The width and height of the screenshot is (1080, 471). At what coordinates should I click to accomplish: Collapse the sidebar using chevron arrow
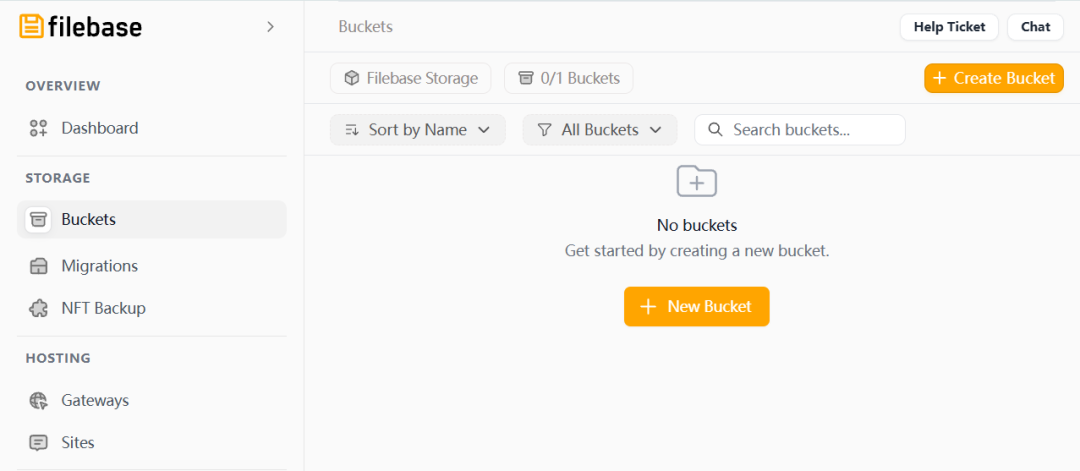[271, 27]
